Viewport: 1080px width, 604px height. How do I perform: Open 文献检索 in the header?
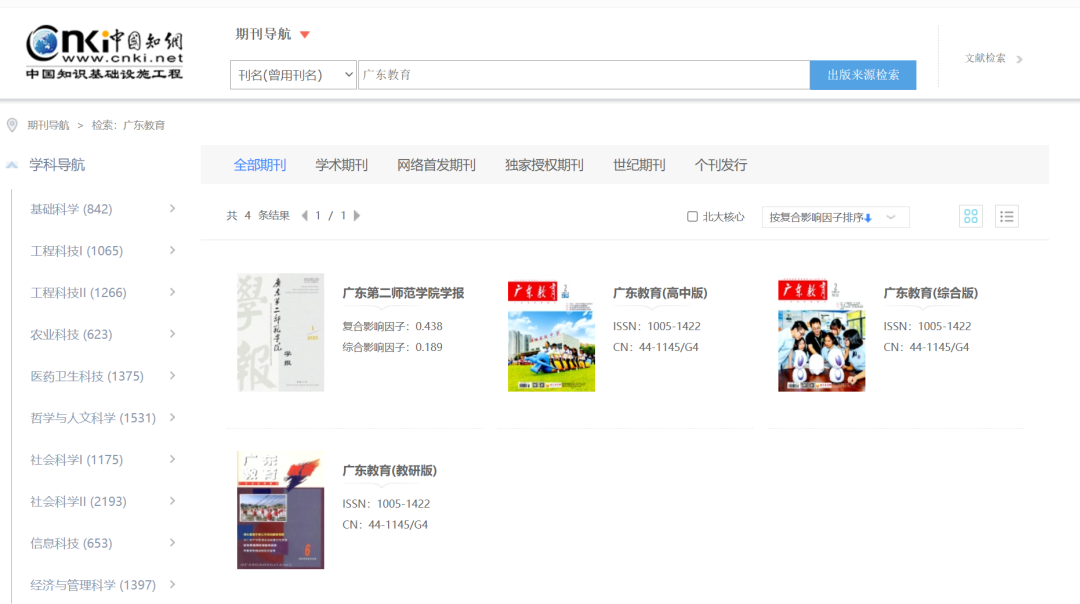[985, 58]
